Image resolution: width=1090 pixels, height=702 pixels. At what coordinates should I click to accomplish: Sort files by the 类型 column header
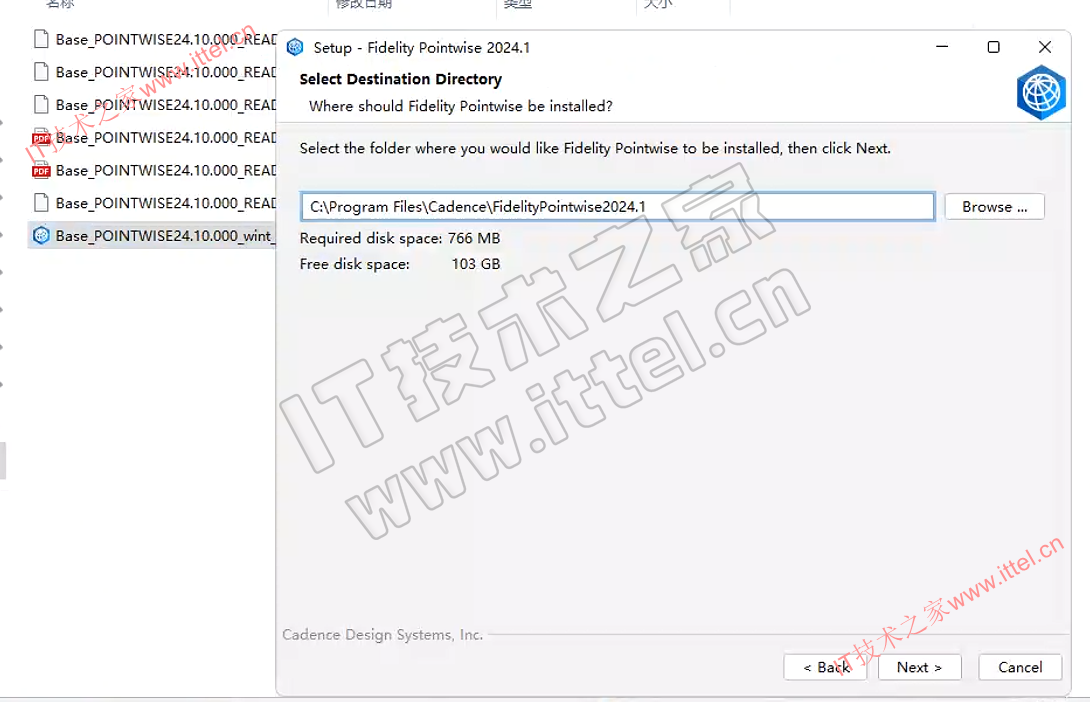pos(517,5)
